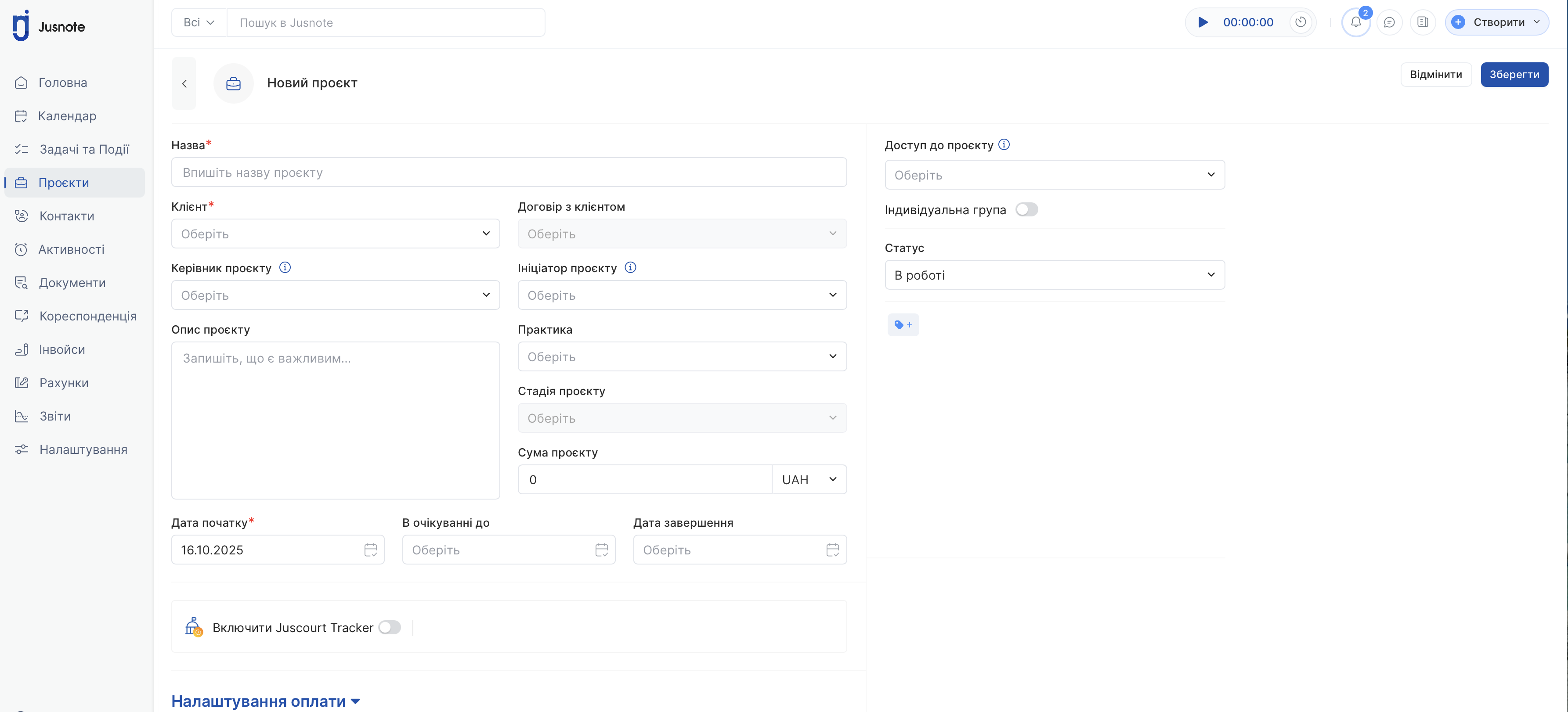Click the project manager info icon
Viewport: 1568px width, 712px height.
pos(285,268)
